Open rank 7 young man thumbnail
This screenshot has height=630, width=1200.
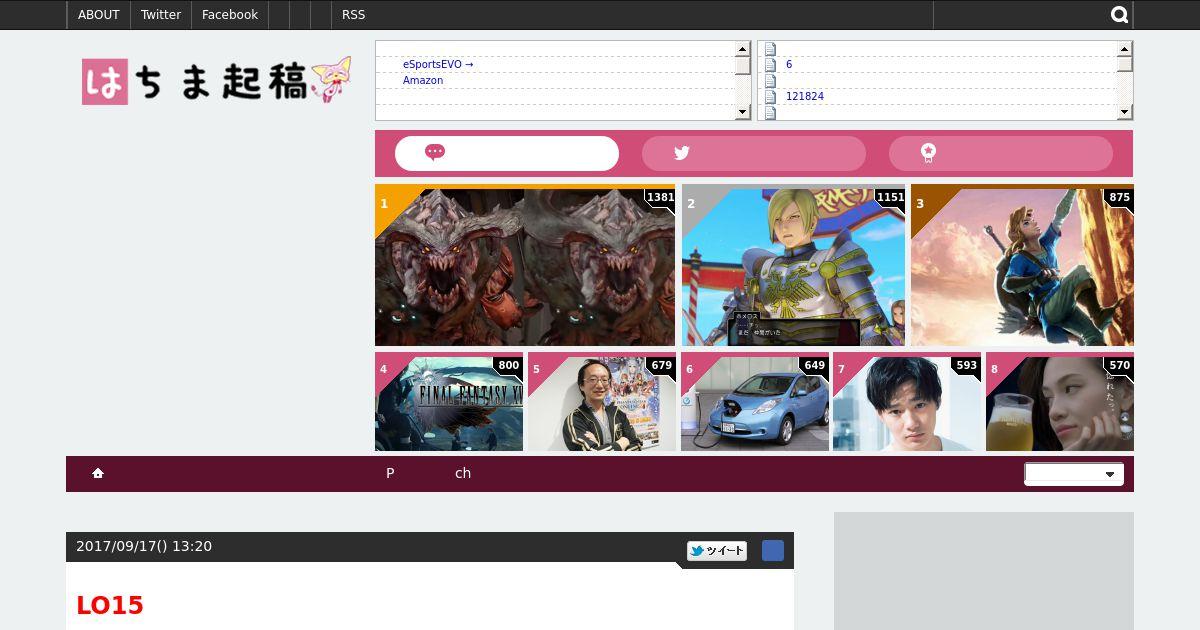(x=907, y=401)
